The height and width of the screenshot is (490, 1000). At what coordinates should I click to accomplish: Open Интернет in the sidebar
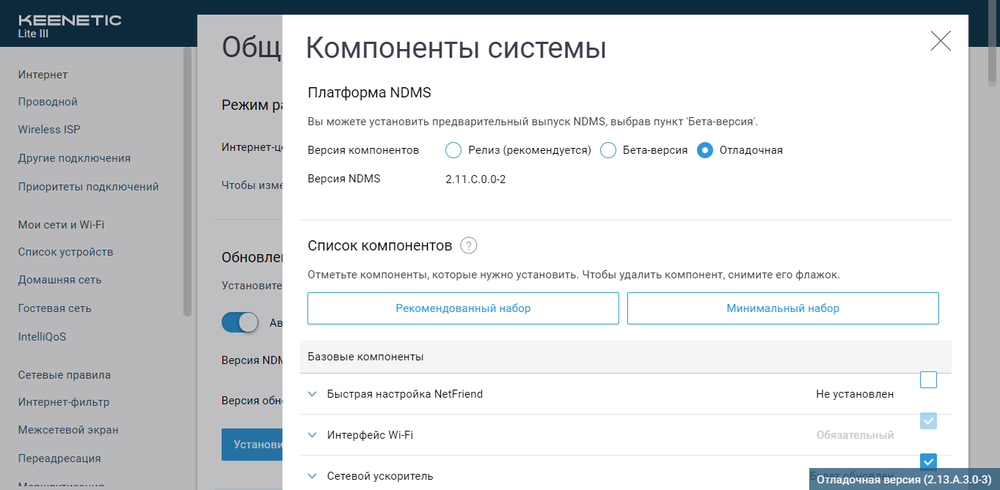(43, 74)
